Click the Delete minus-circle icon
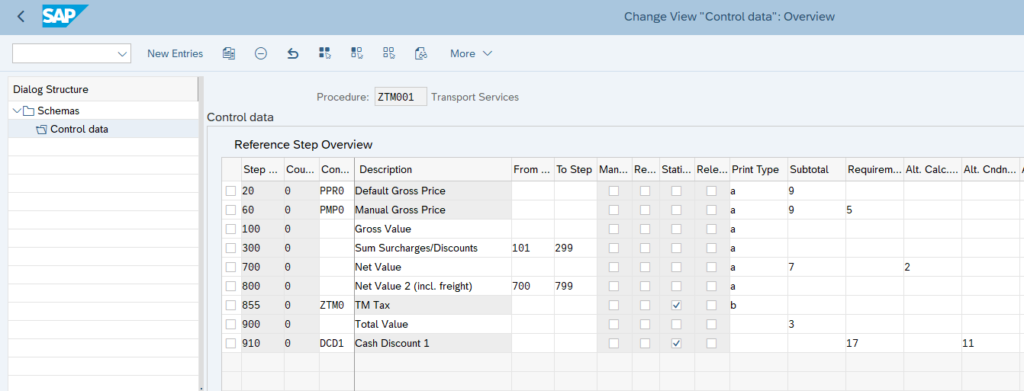The image size is (1024, 391). point(261,54)
